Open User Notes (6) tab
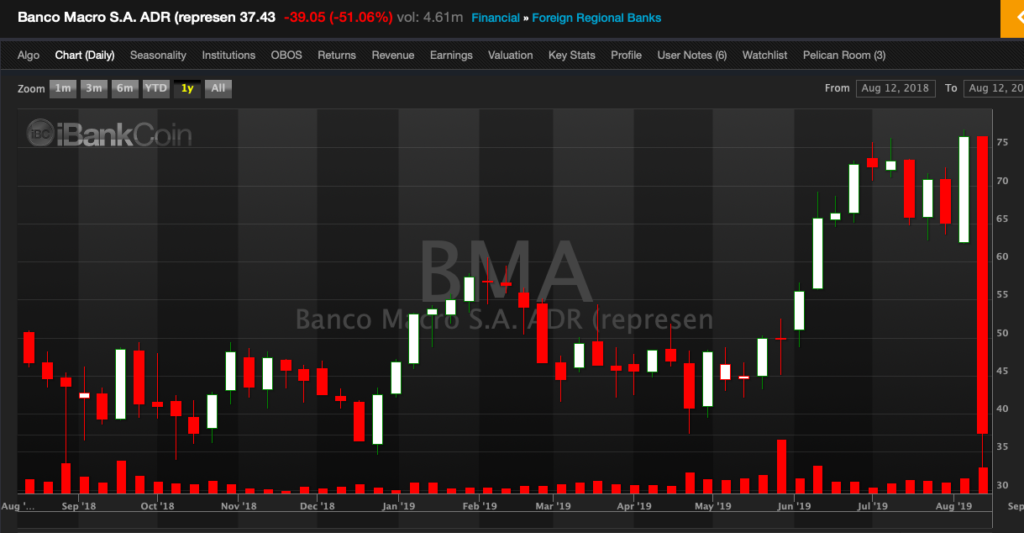This screenshot has height=533, width=1024. (692, 56)
